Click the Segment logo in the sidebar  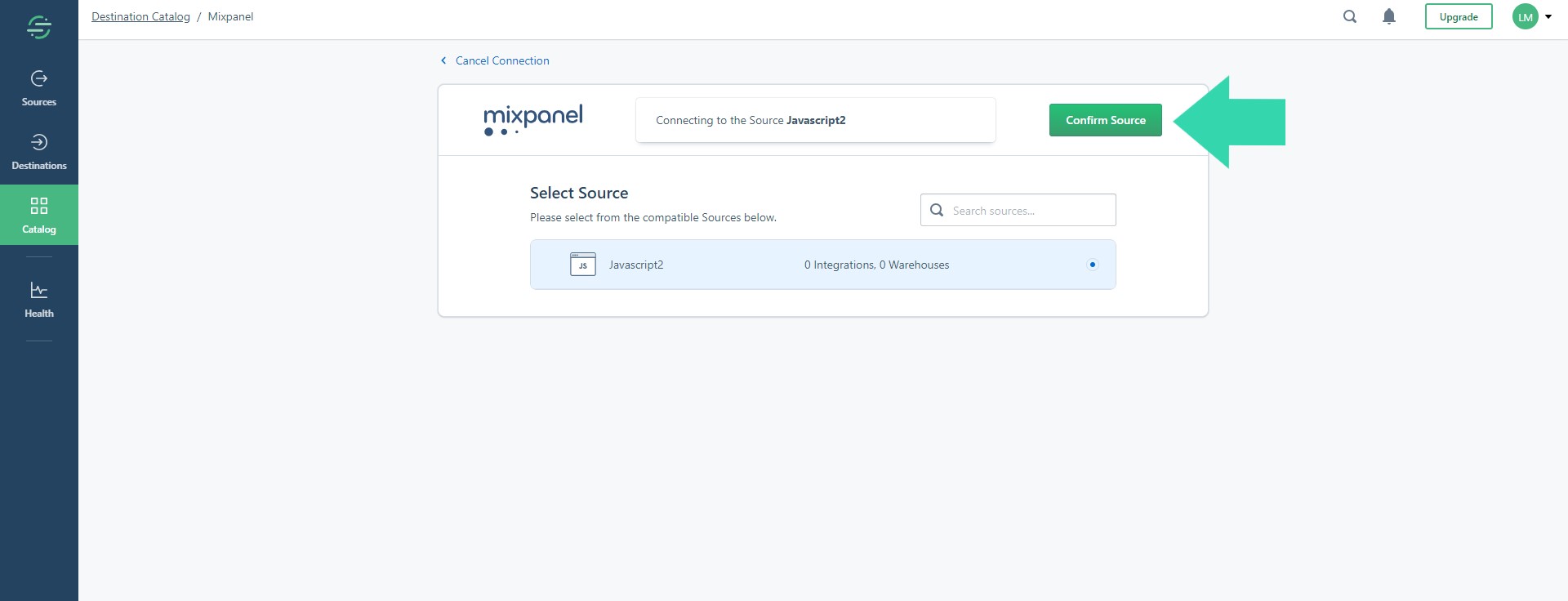click(38, 27)
